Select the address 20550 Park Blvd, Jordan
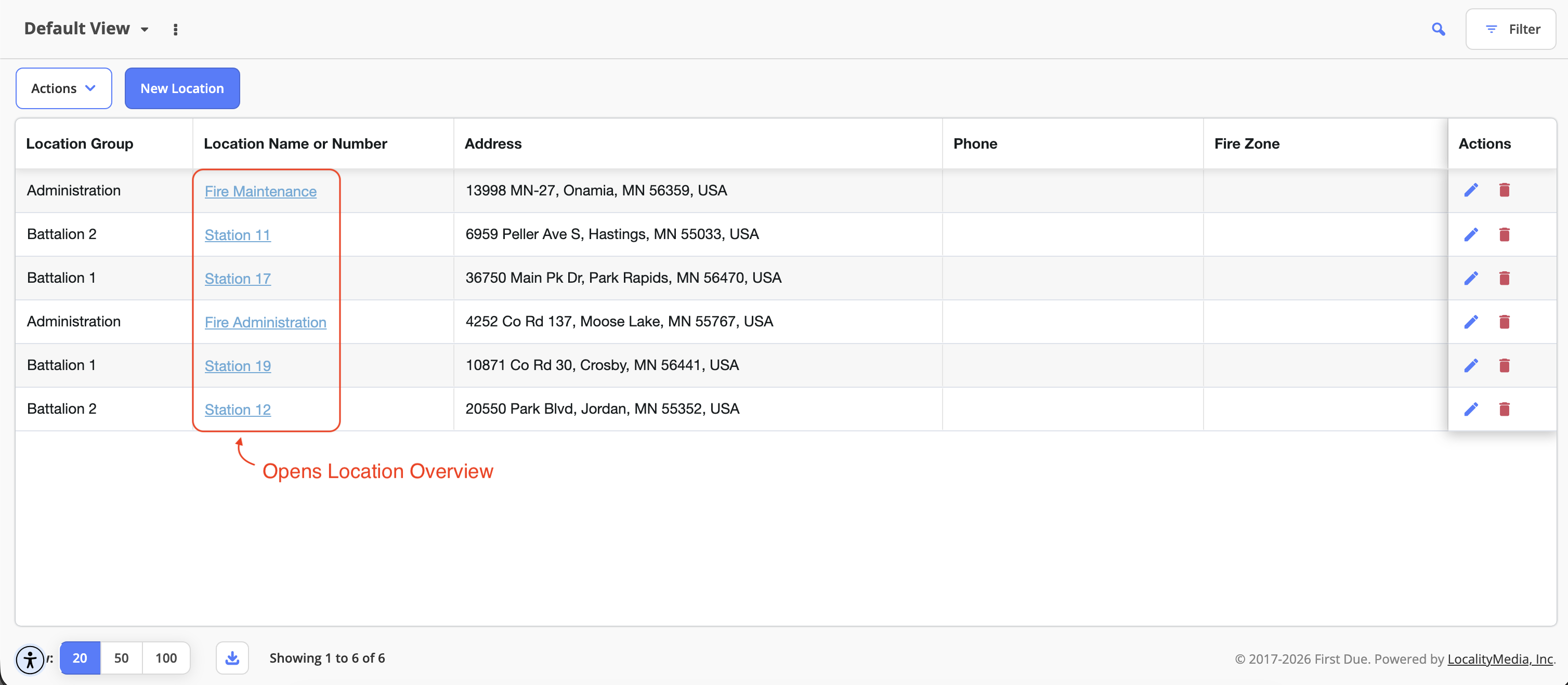Screen dimensions: 1568x685 pos(602,410)
